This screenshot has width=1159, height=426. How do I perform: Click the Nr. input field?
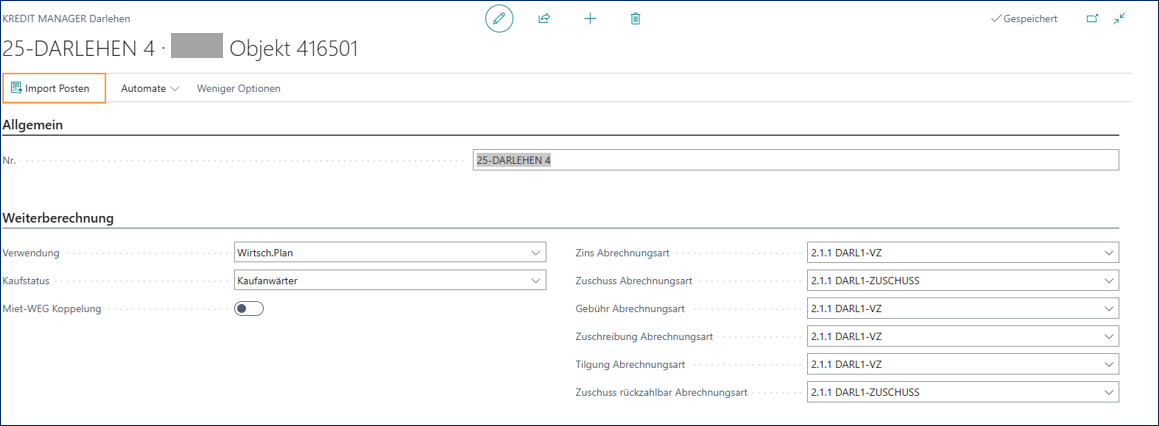point(795,160)
